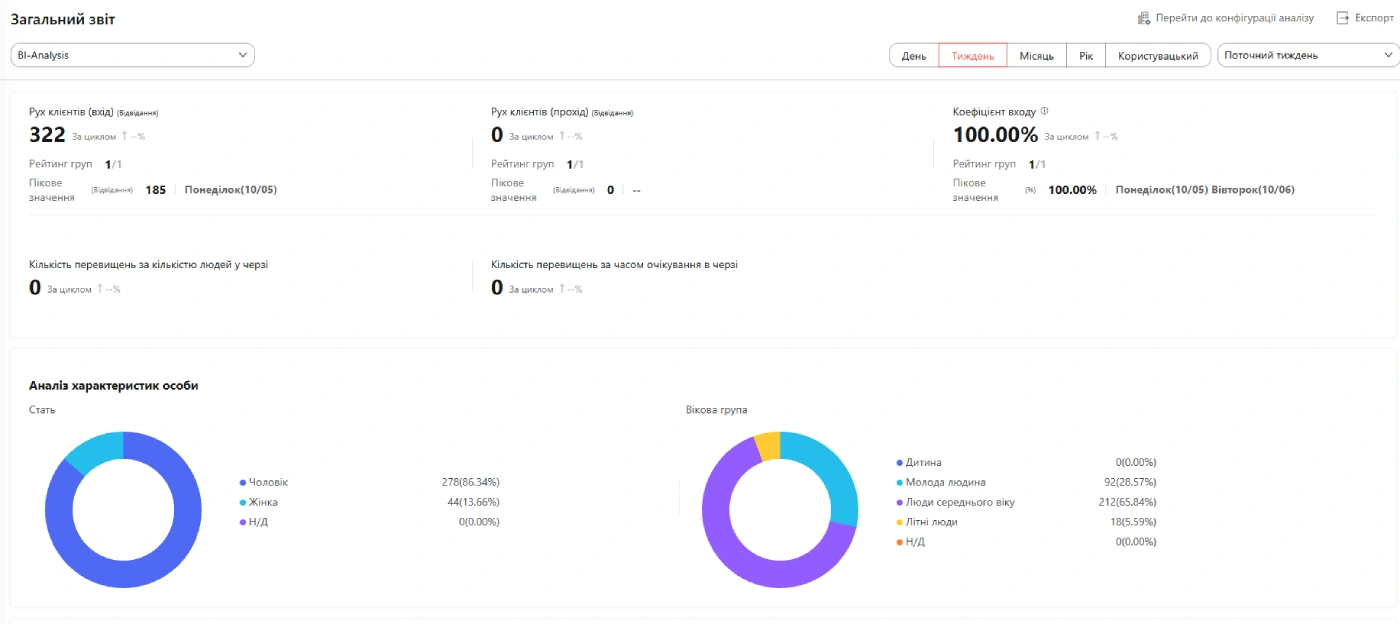Click the 278(86.34%) male value

click(470, 482)
